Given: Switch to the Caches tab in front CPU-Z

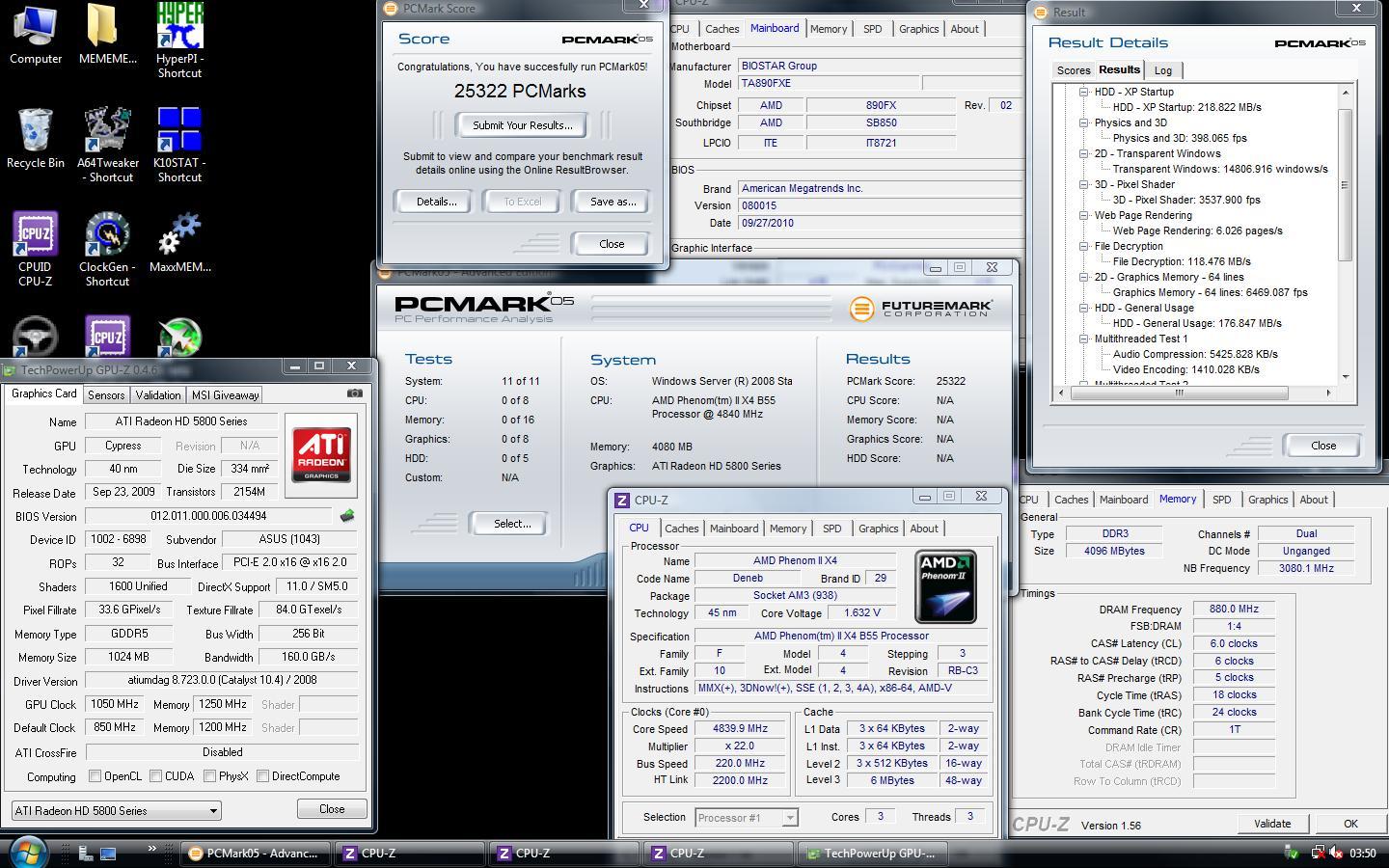Looking at the screenshot, I should 681,528.
